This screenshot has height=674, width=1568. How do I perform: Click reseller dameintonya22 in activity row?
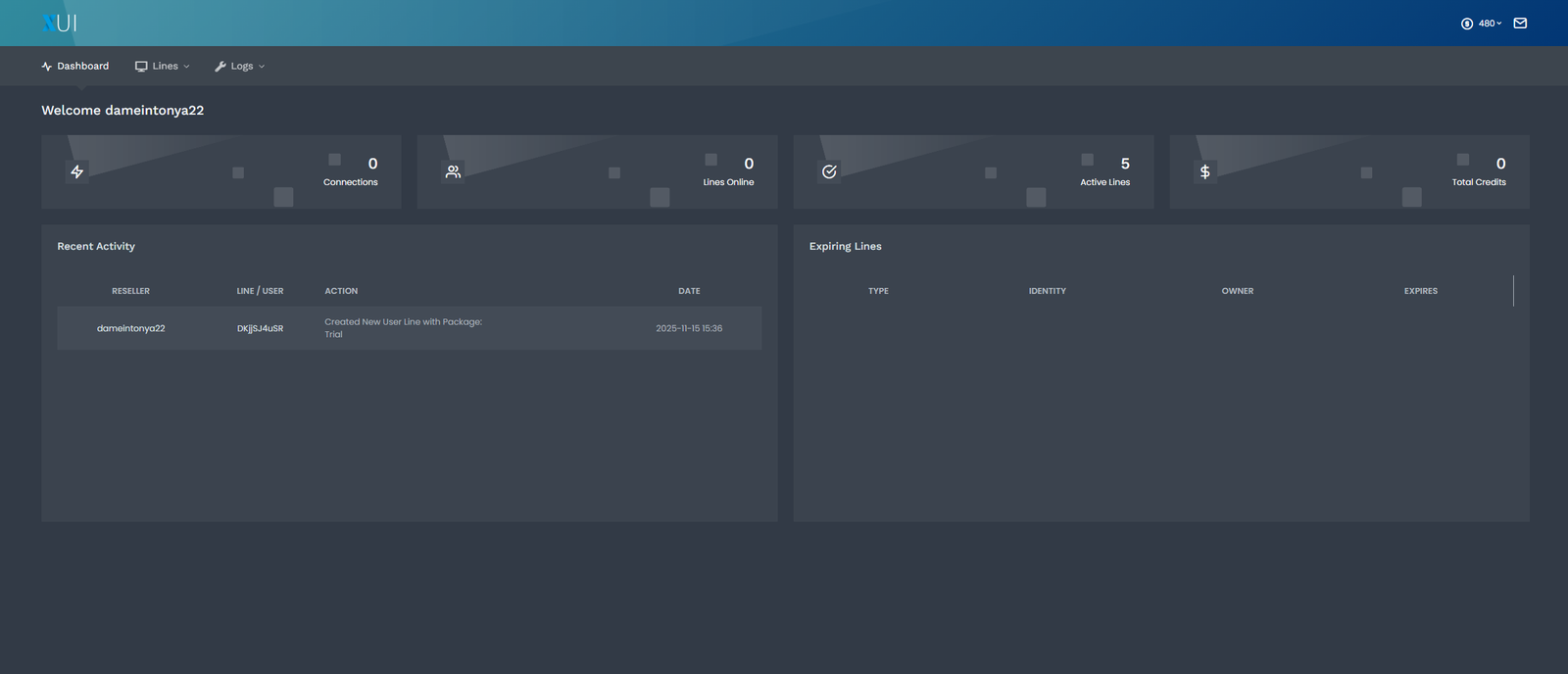click(x=130, y=328)
